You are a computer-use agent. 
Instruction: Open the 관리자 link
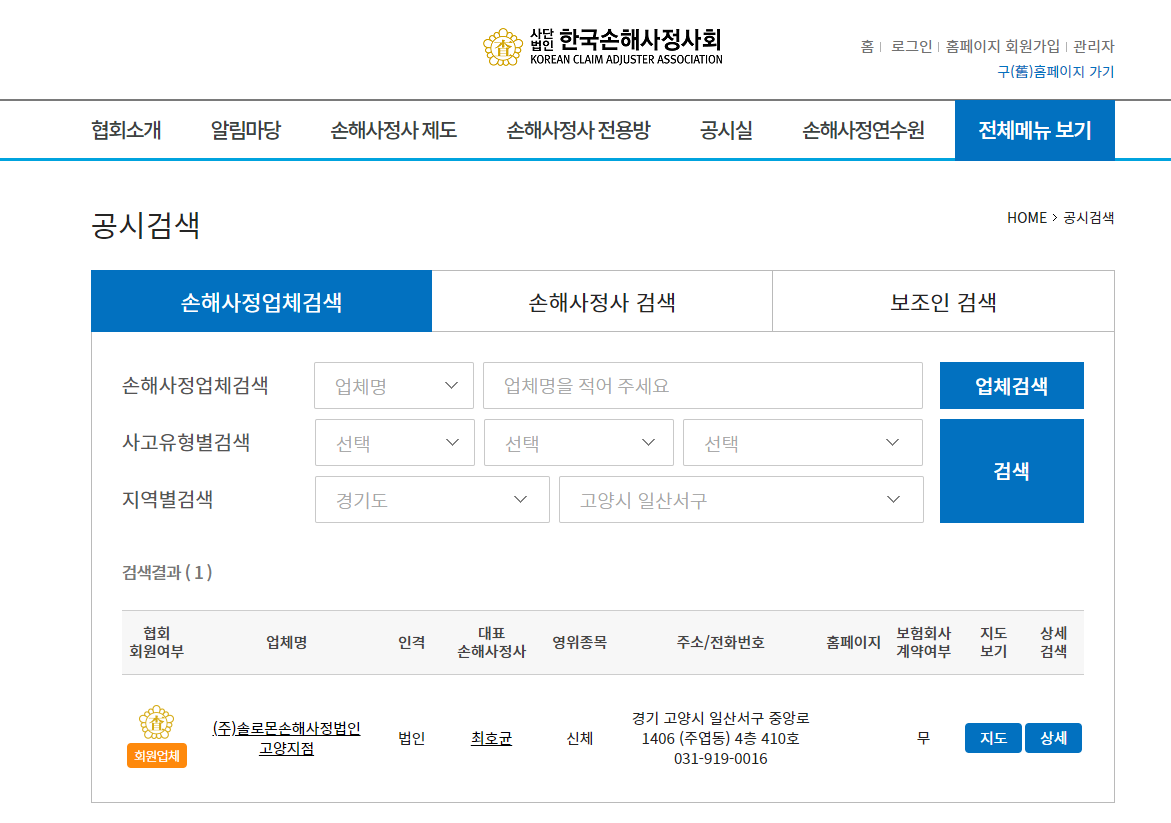click(1093, 46)
